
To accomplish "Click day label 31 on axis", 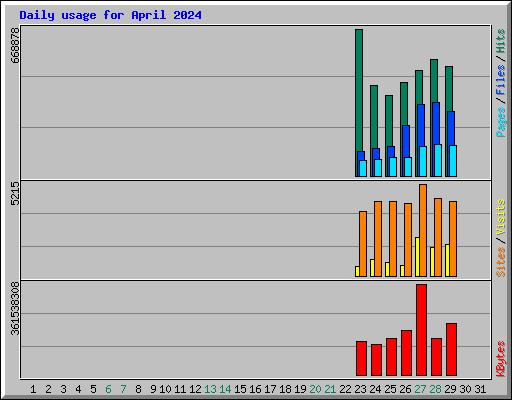I will [480, 389].
